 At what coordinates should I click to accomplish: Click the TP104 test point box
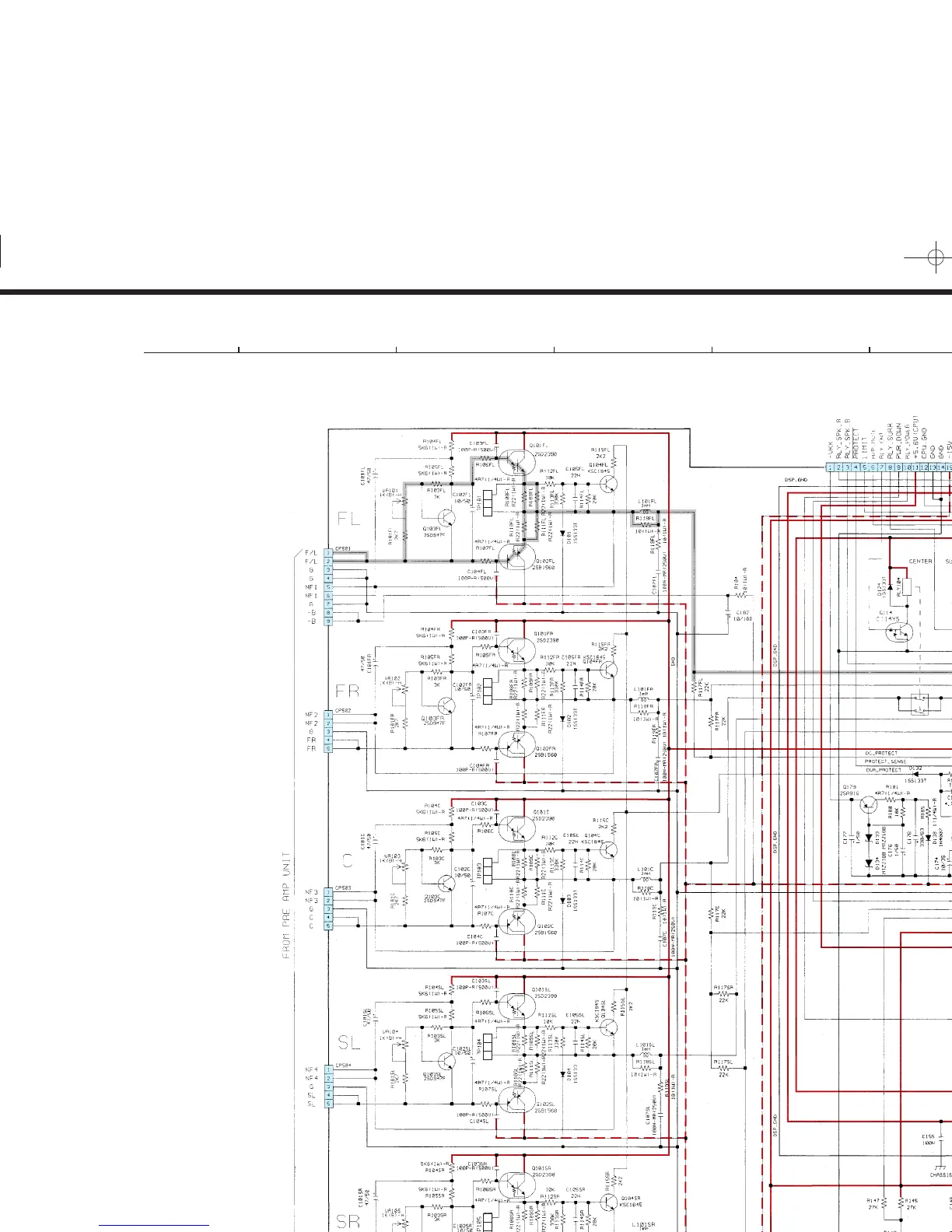pyautogui.click(x=488, y=1047)
